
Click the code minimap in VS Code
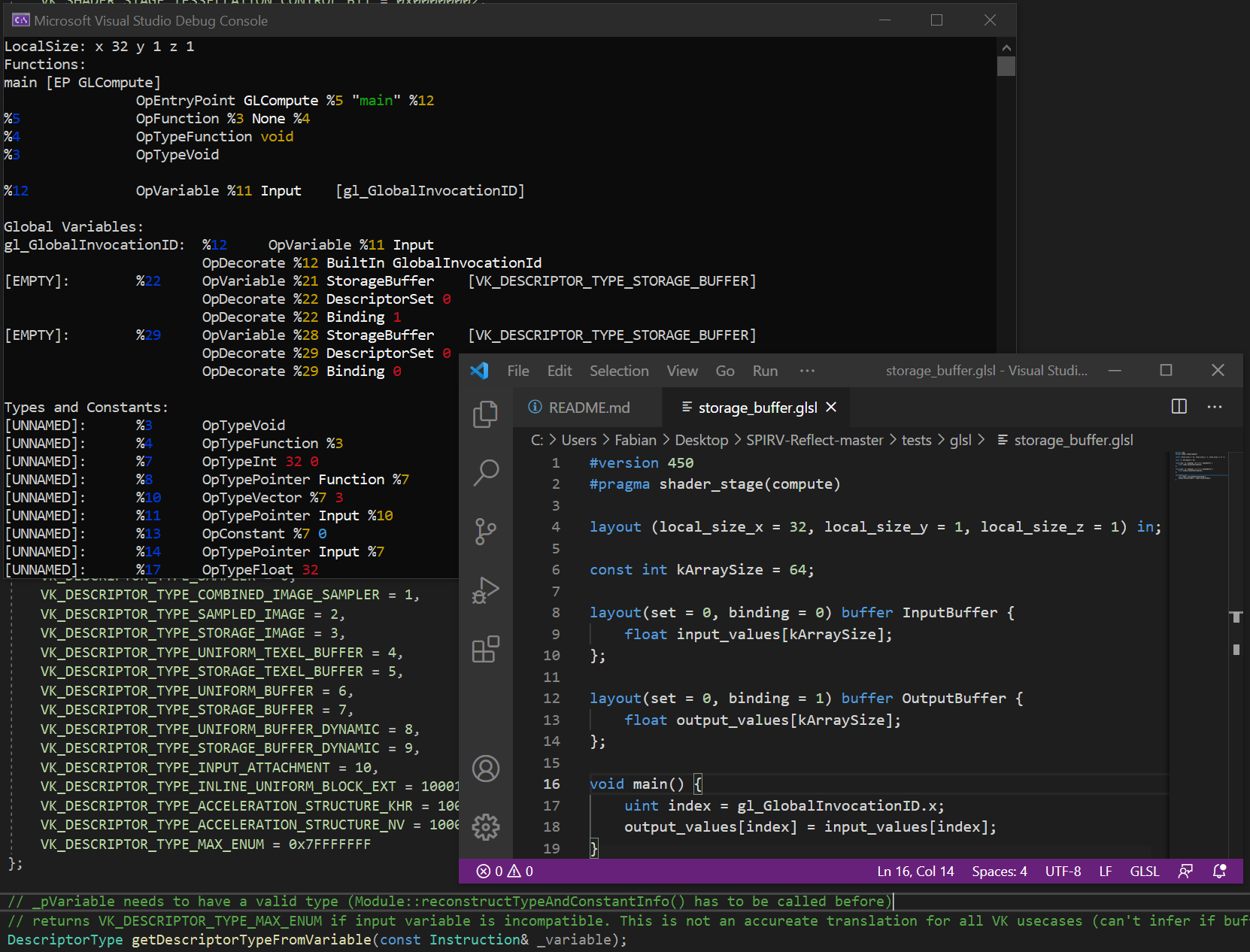[1200, 466]
